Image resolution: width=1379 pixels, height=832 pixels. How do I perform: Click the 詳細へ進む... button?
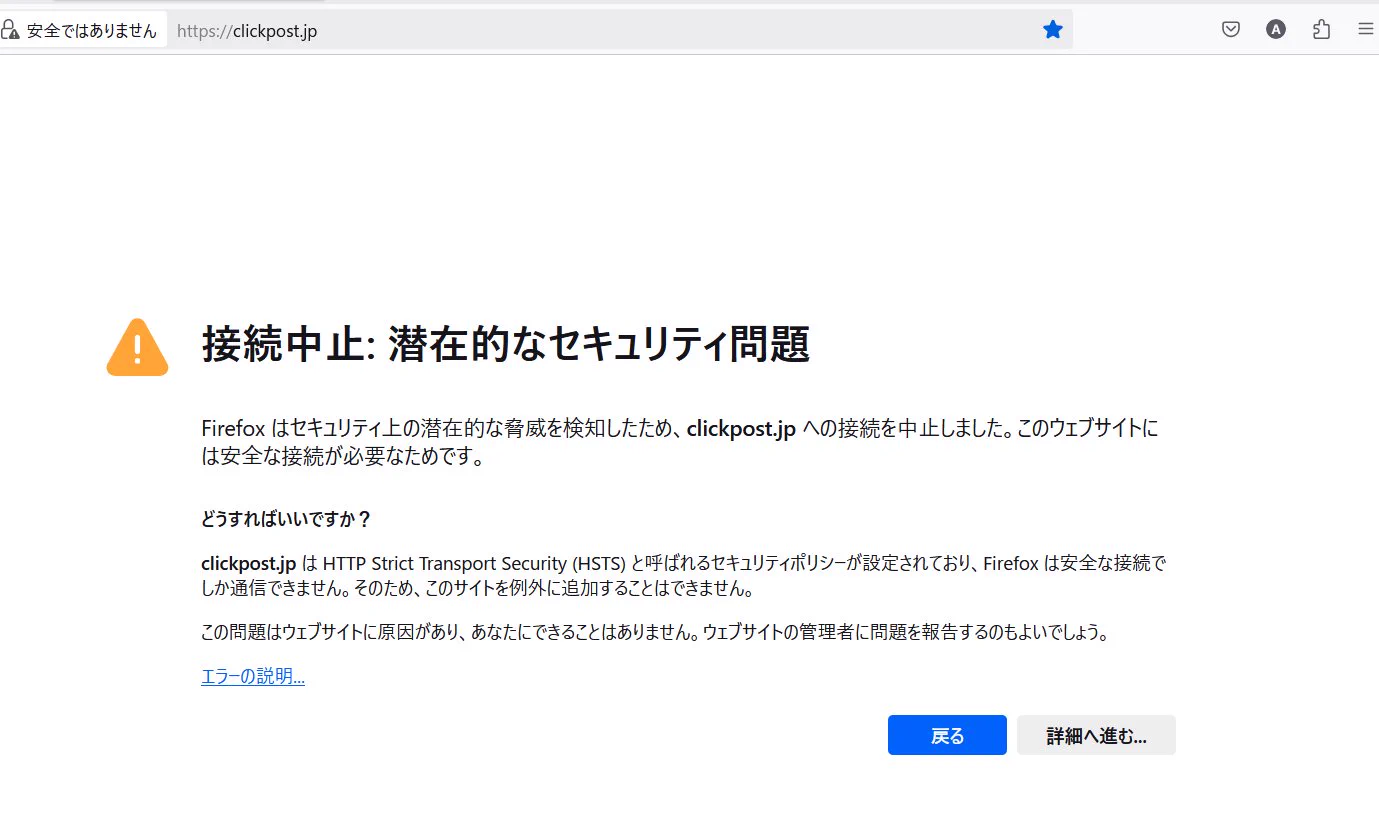pos(1096,735)
